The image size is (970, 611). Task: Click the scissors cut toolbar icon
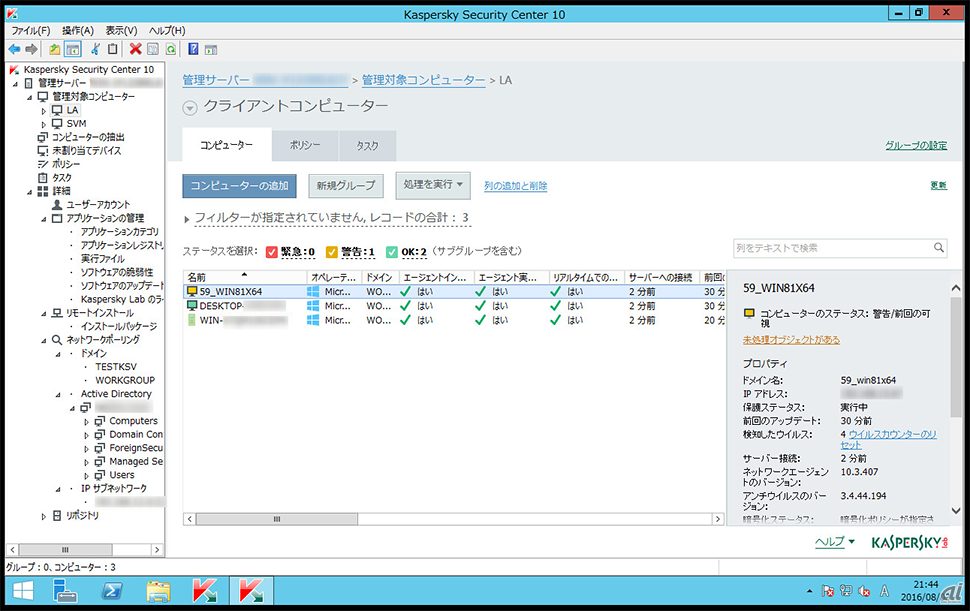[x=96, y=48]
